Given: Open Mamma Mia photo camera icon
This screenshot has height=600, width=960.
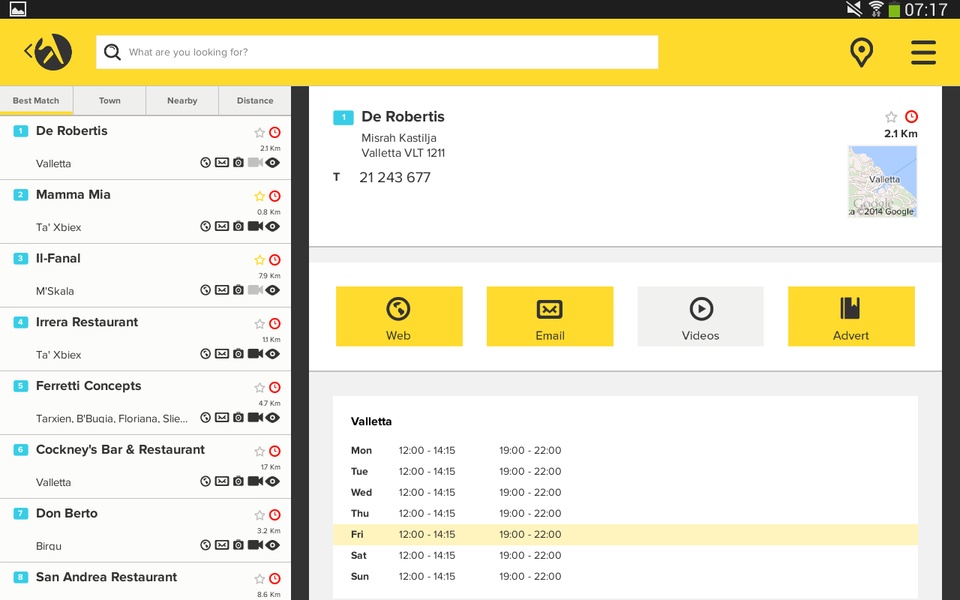Looking at the screenshot, I should coord(238,226).
